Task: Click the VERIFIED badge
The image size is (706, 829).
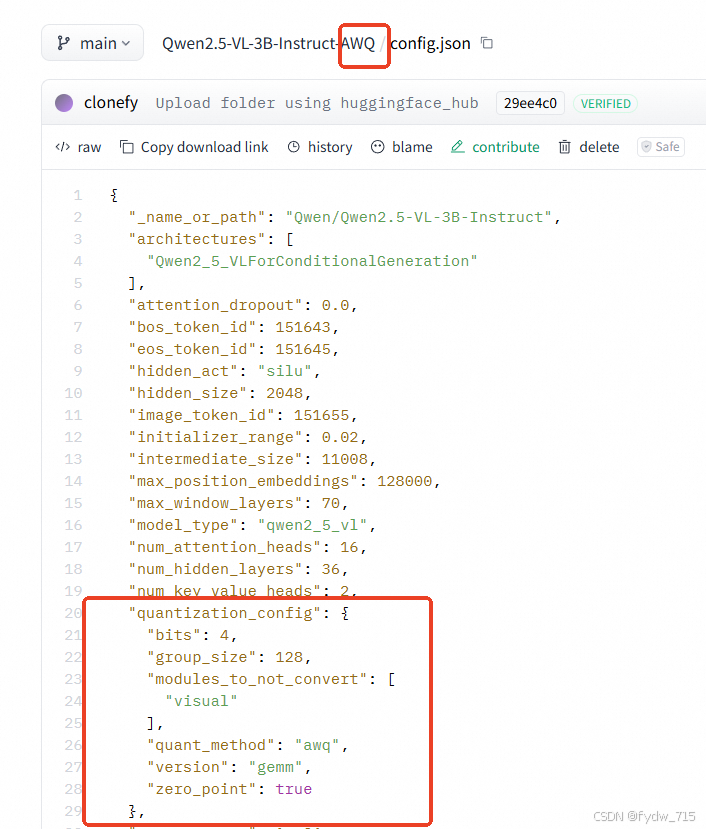Action: 606,104
